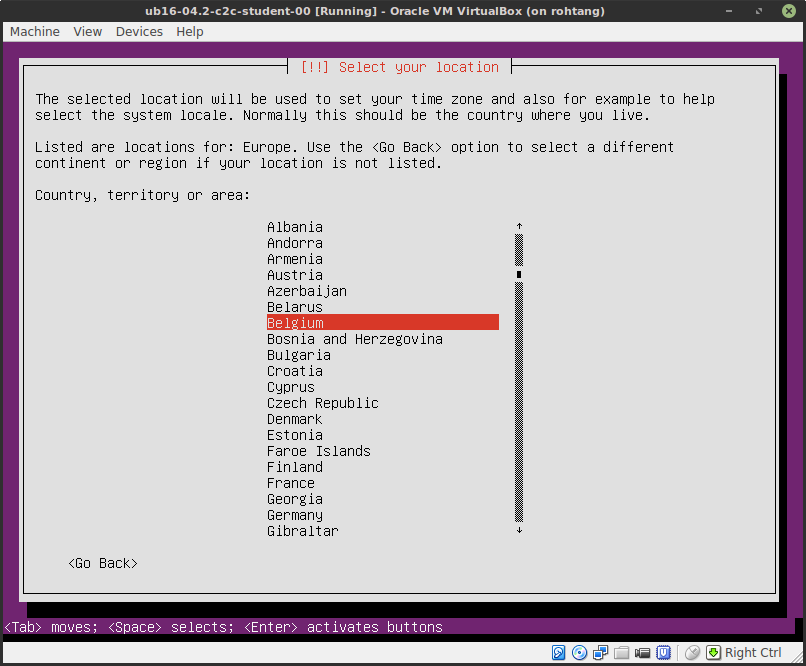Open the Machine menu
The width and height of the screenshot is (806, 666).
[34, 31]
